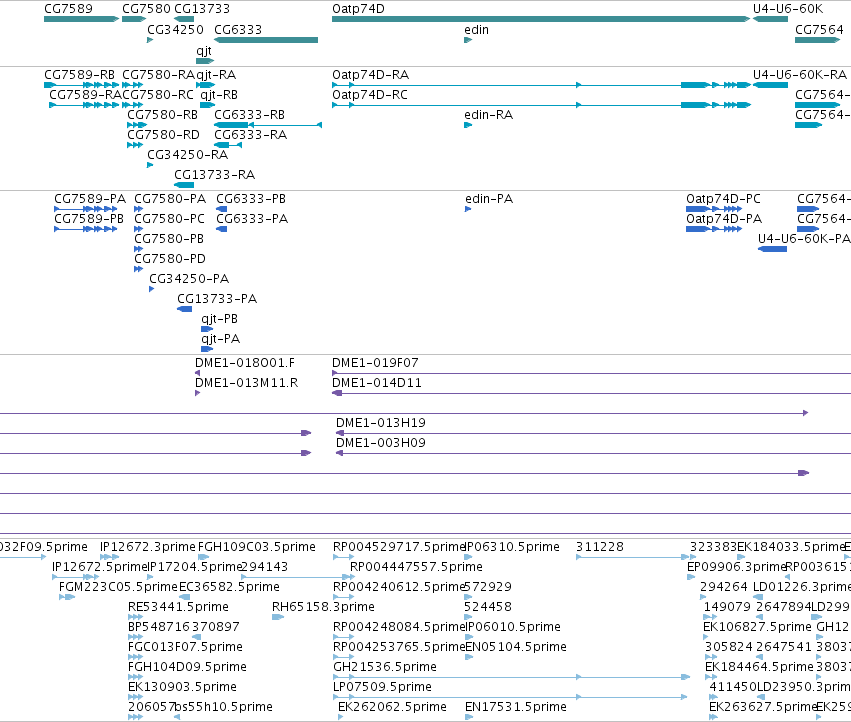Click BAC clone DME1-014D11 label

[377, 383]
